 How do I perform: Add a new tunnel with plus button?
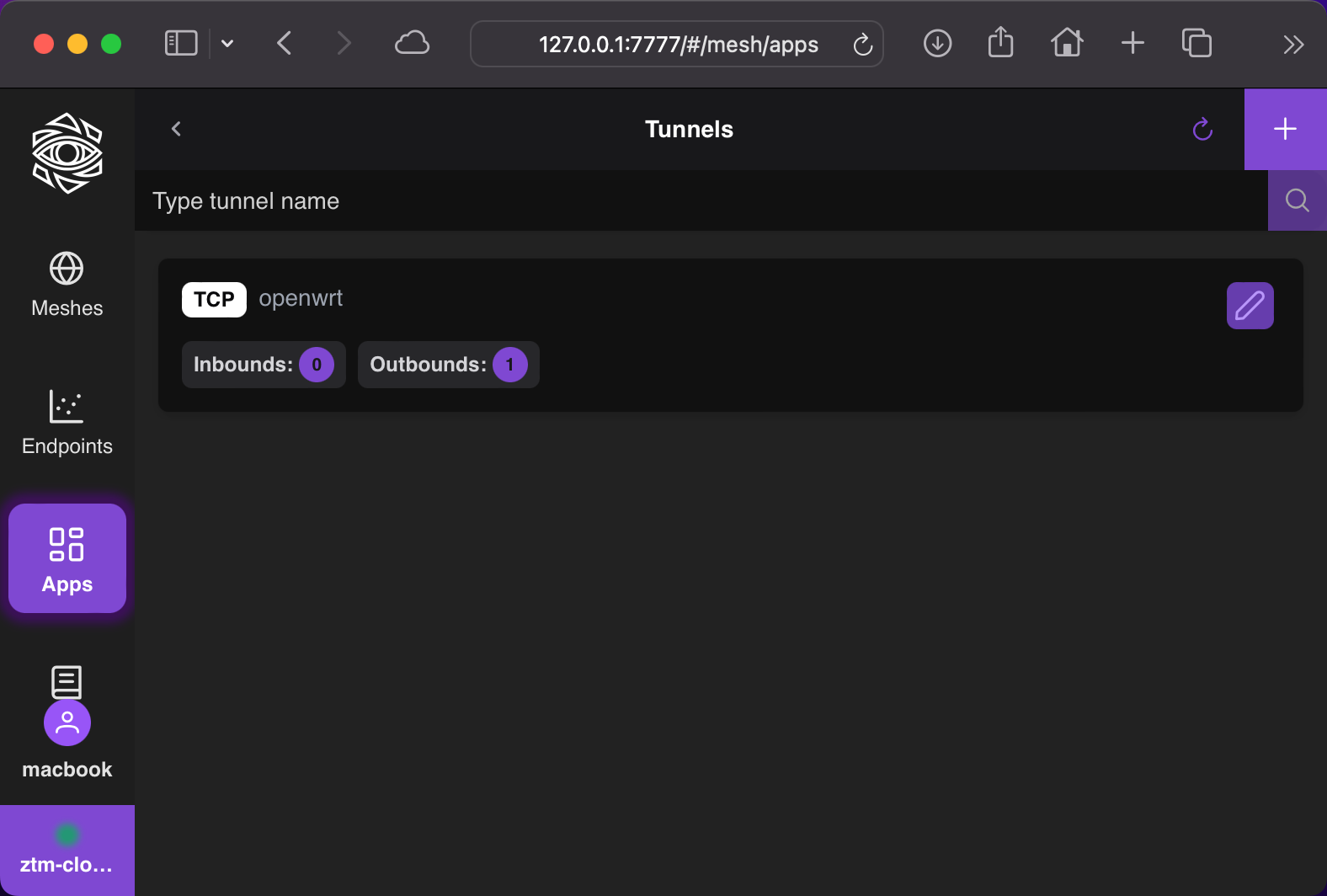(x=1285, y=129)
